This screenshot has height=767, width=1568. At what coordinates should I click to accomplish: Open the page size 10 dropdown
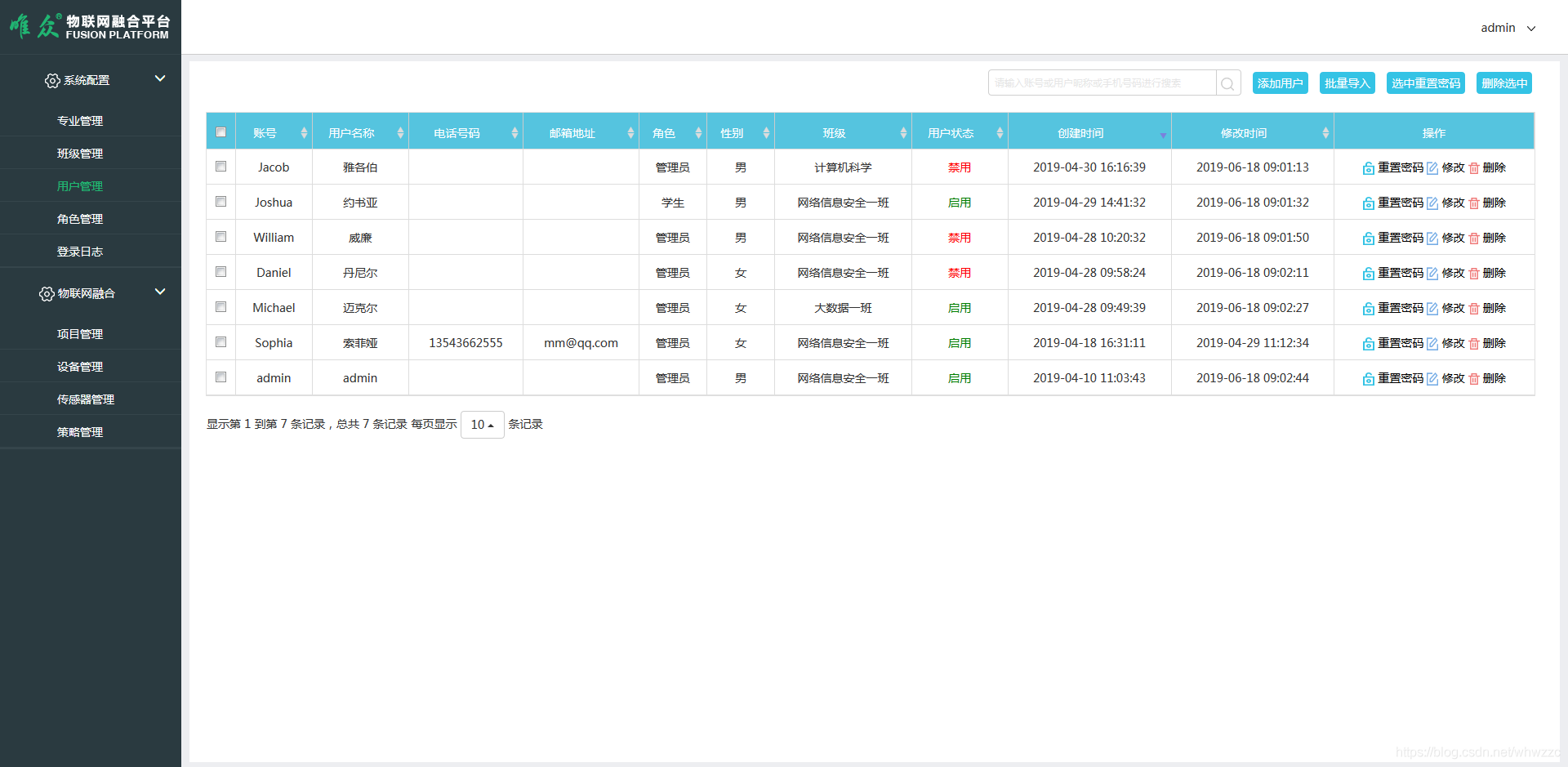[482, 425]
